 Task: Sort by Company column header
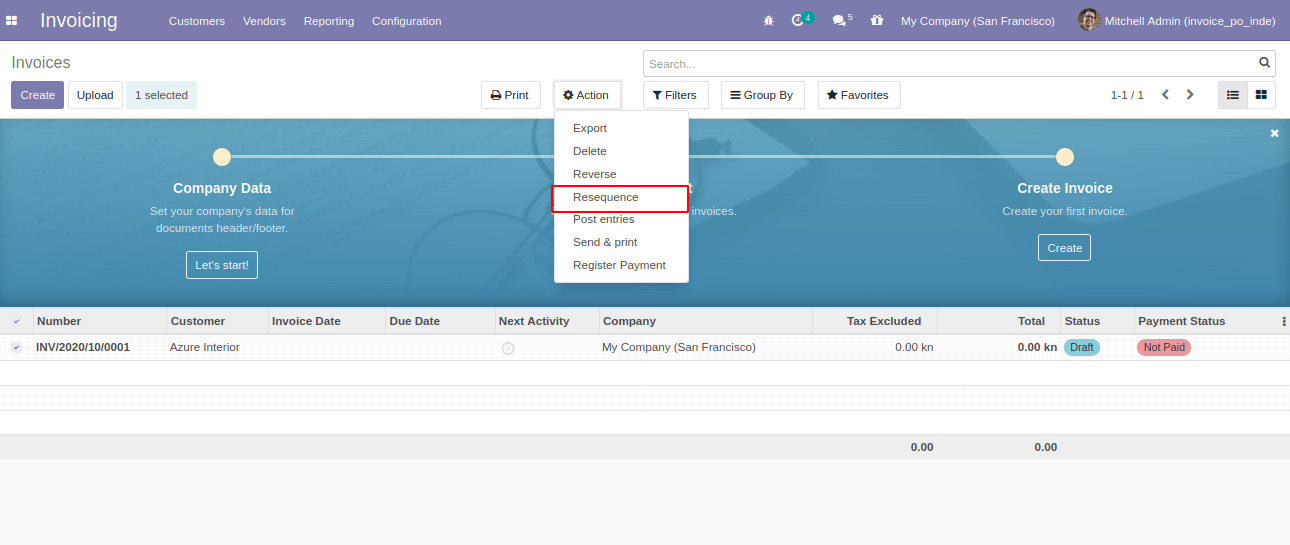click(705, 321)
